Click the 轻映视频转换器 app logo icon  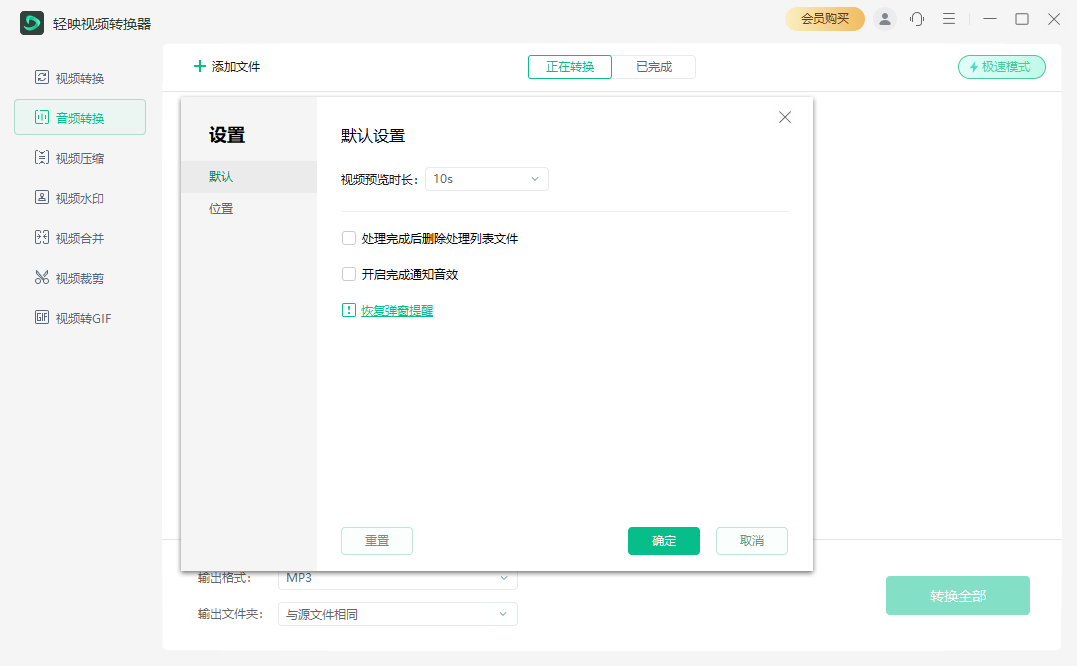coord(32,23)
